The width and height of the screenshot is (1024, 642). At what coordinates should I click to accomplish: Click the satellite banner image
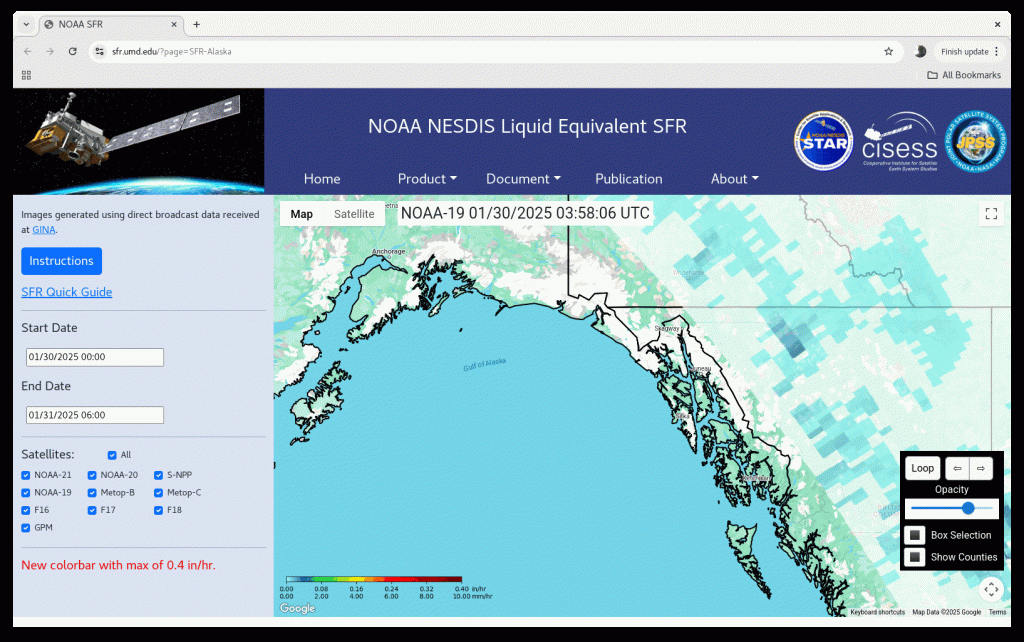pos(138,142)
